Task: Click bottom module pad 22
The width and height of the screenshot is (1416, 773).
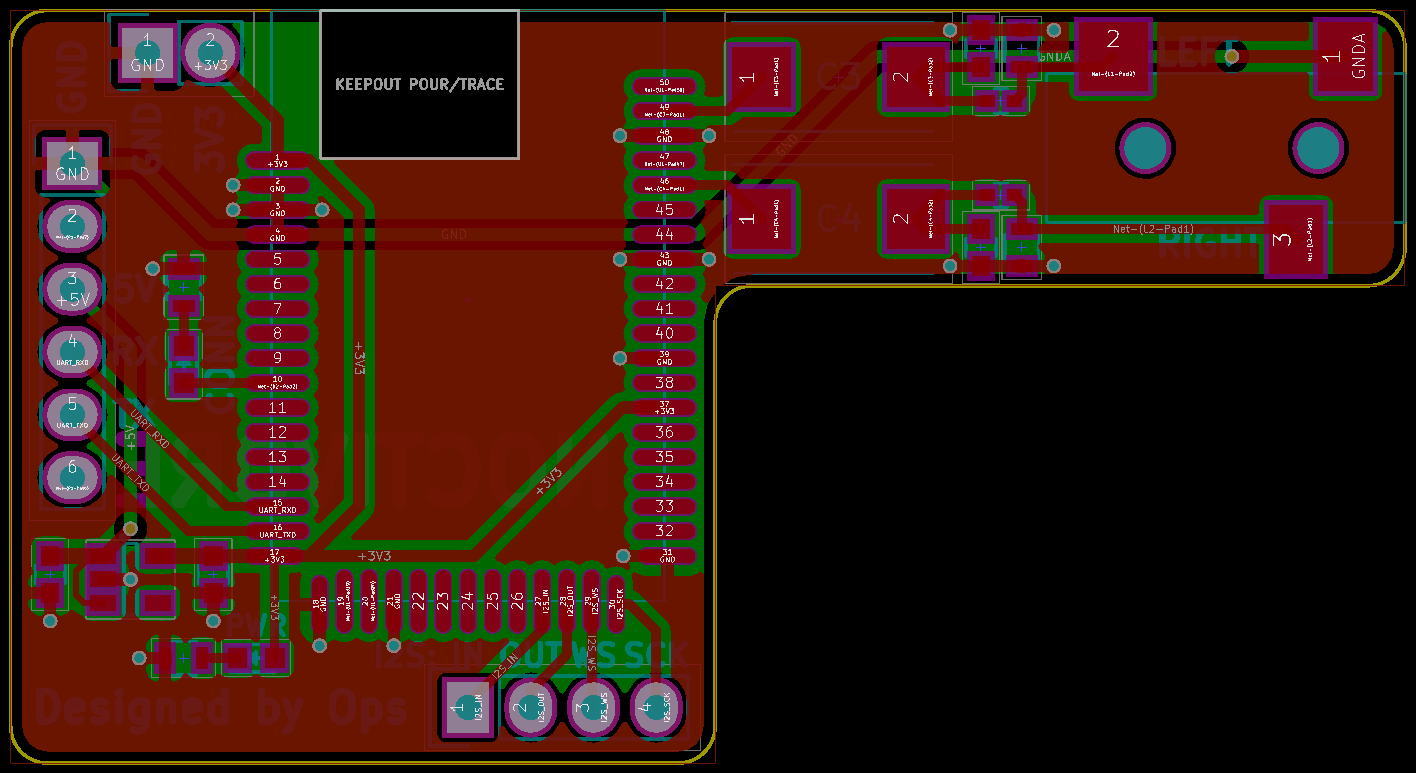Action: point(418,602)
